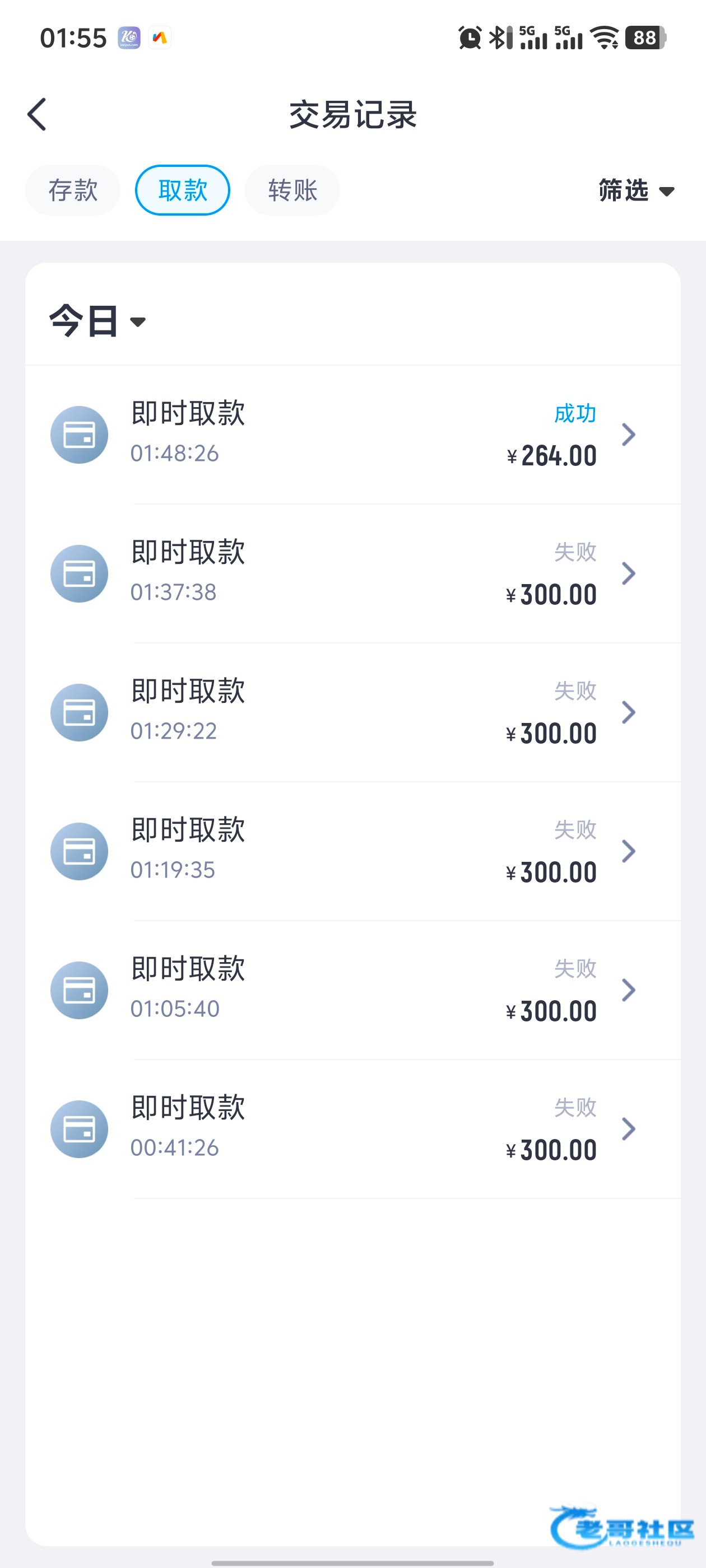Open details arrow for 01:37:38 failed withdrawal
This screenshot has width=706, height=1568.
629,573
